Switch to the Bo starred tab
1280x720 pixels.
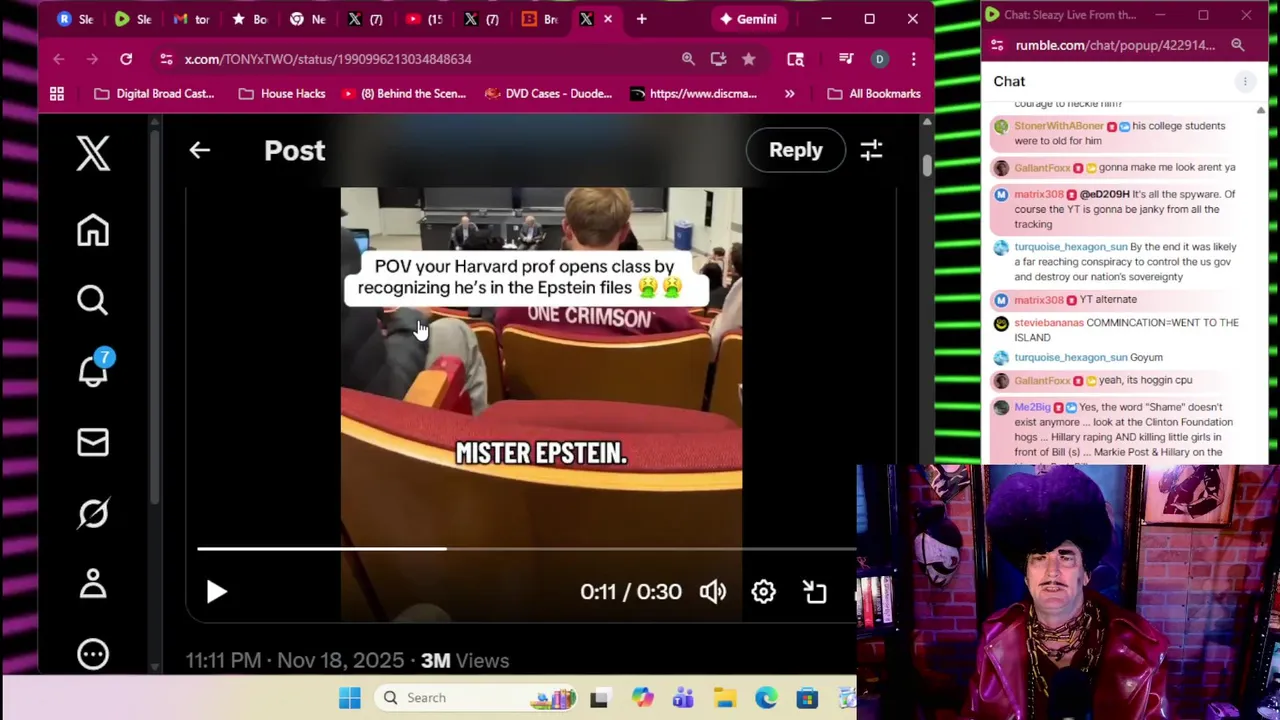tap(250, 19)
